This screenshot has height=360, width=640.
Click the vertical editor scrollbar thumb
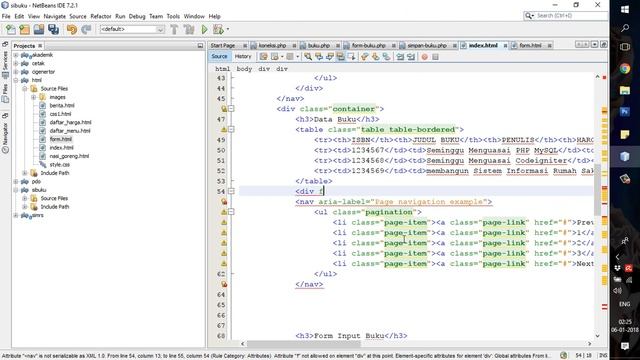(x=597, y=190)
